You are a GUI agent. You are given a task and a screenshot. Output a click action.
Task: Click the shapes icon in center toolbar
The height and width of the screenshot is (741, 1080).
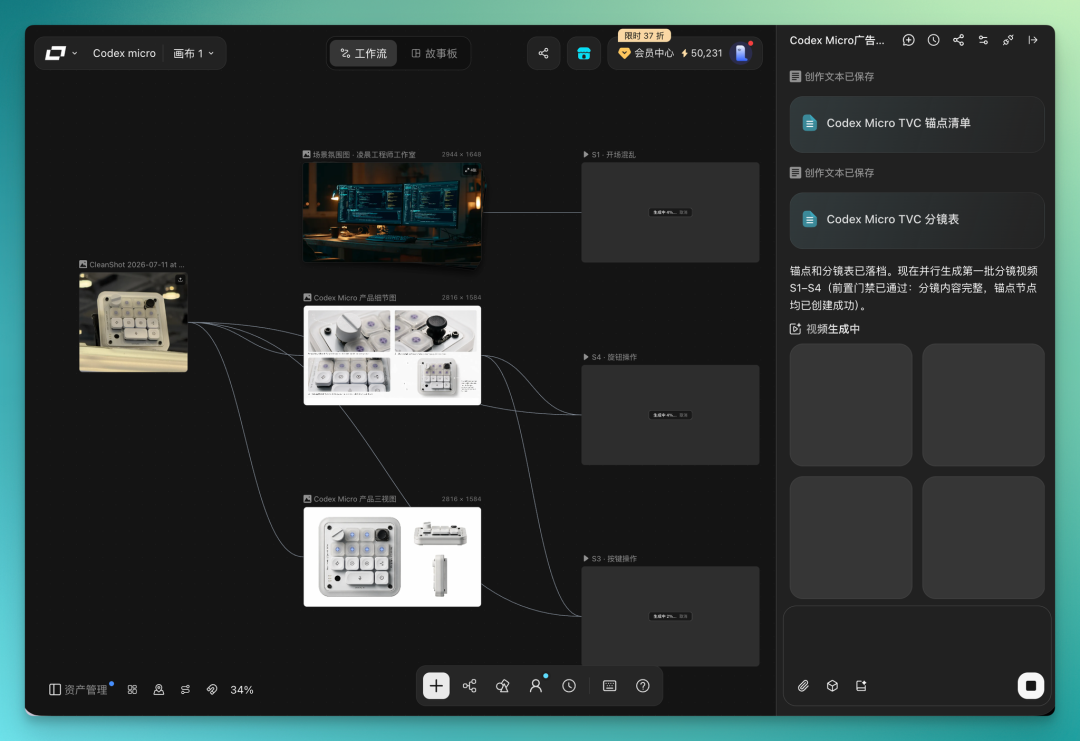pos(503,686)
